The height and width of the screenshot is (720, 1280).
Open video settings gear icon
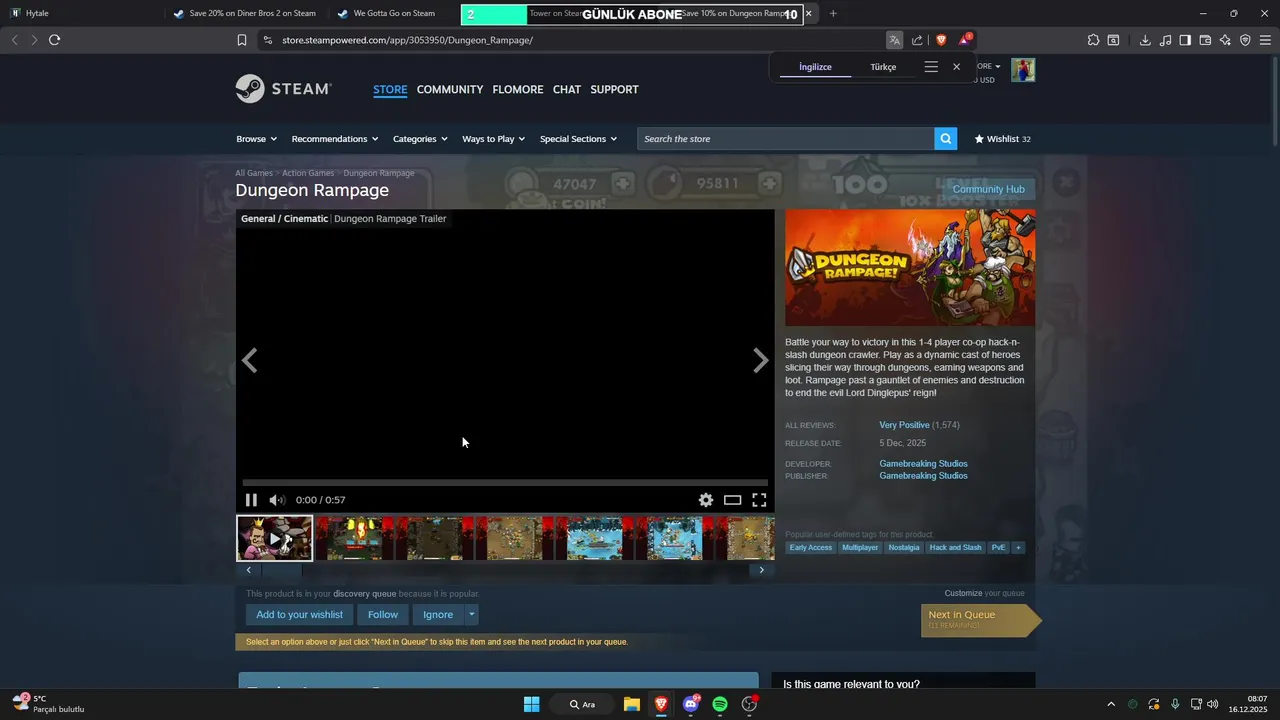tap(706, 500)
